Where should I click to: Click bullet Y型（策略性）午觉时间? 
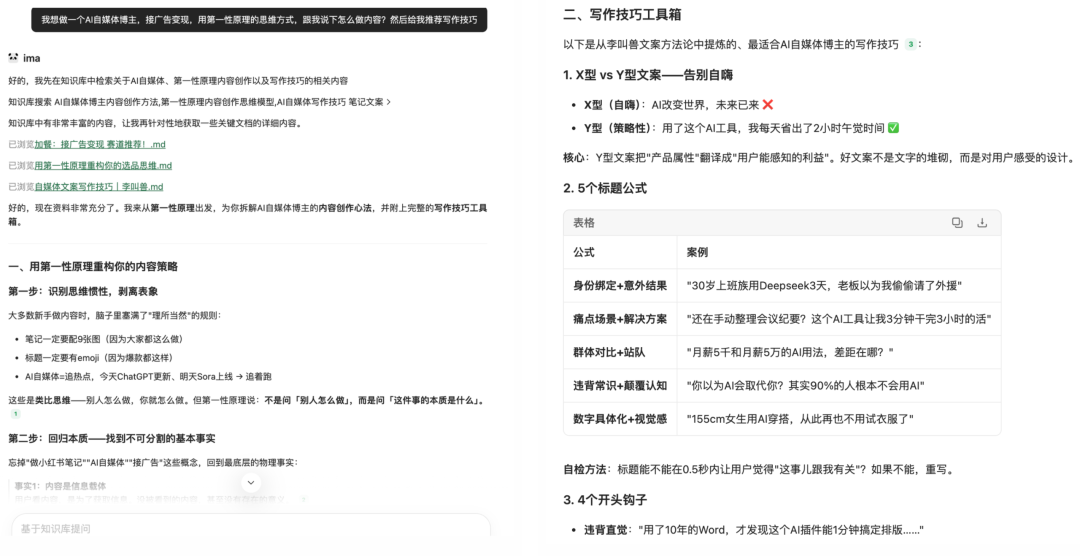click(x=741, y=128)
